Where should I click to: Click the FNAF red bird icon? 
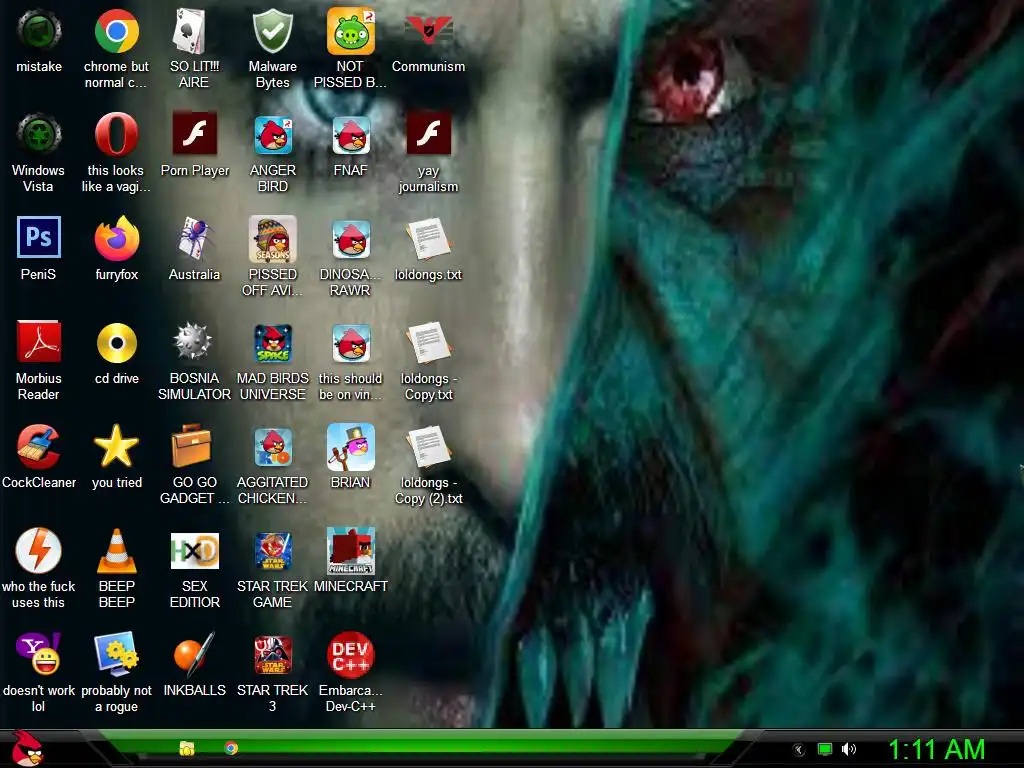(x=351, y=135)
